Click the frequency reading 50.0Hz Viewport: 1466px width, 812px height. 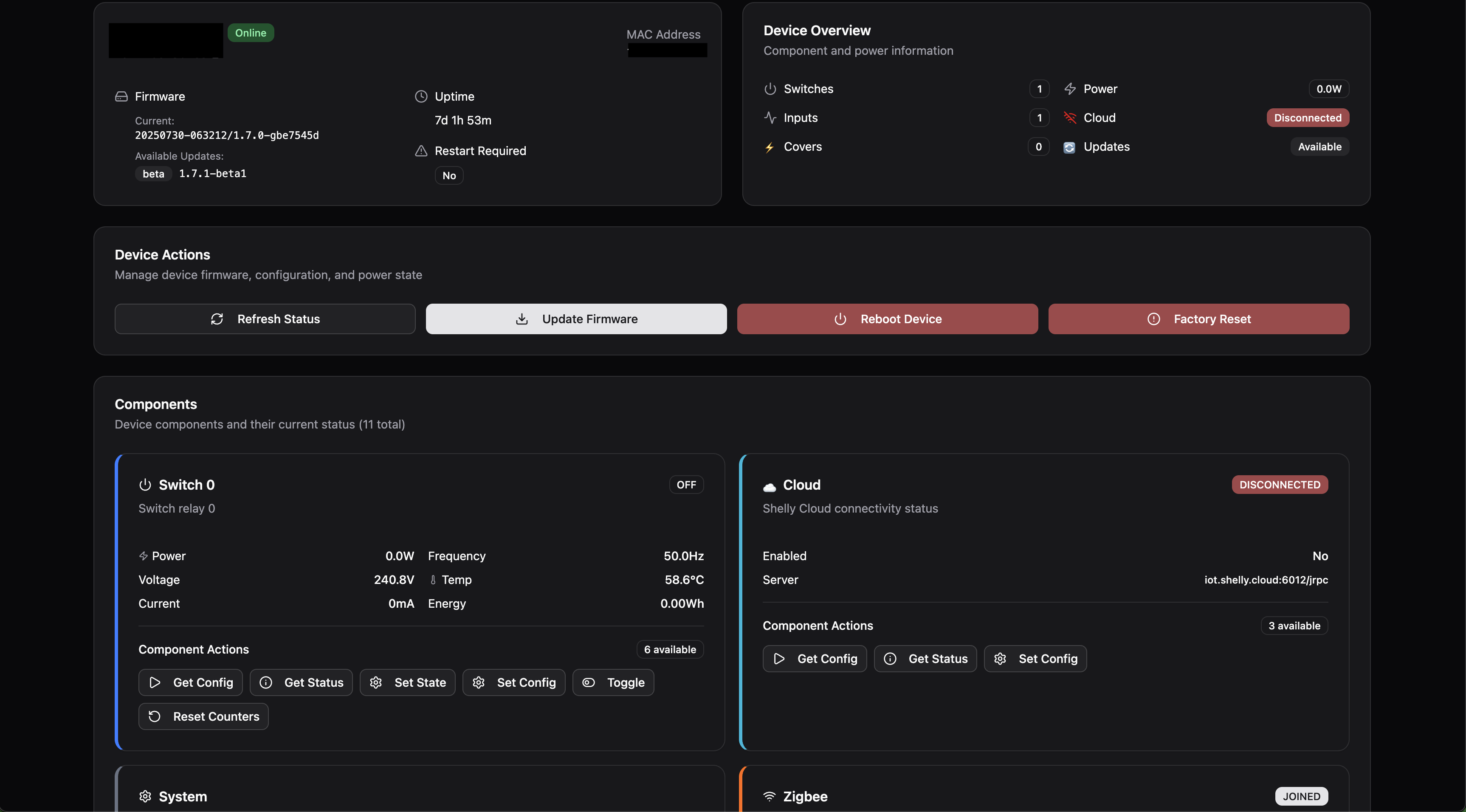coord(683,556)
